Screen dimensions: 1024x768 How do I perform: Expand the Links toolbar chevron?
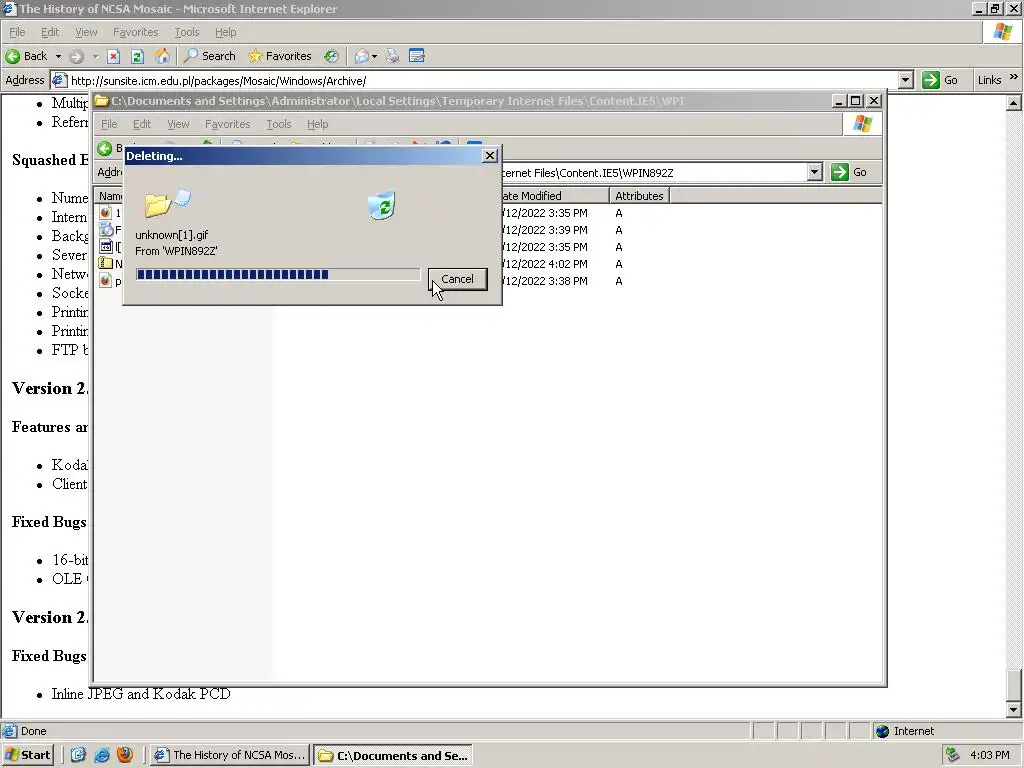click(x=1014, y=77)
